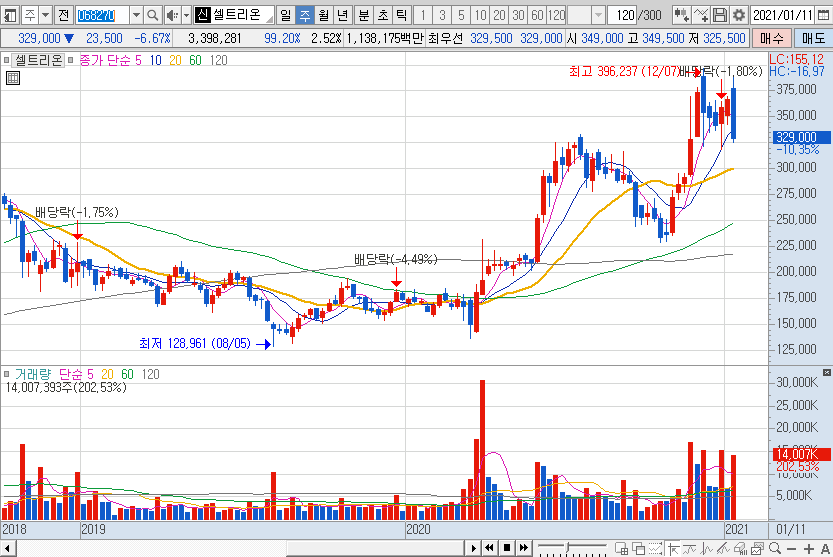The image size is (833, 557).
Task: Click the speaker sound icon
Action: [172, 15]
